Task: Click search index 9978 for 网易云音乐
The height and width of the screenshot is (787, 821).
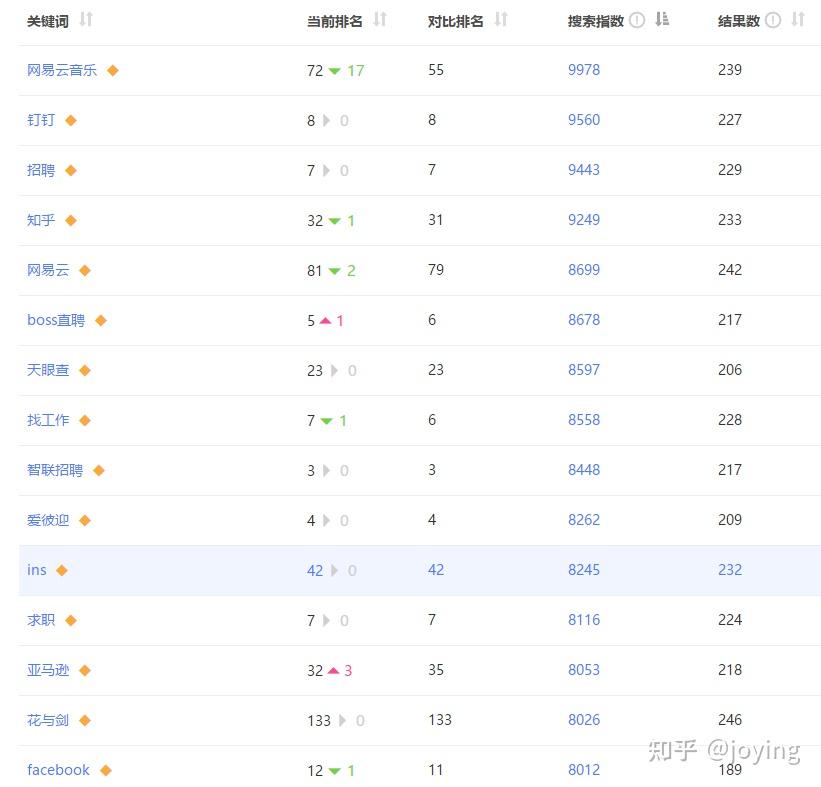Action: click(584, 70)
